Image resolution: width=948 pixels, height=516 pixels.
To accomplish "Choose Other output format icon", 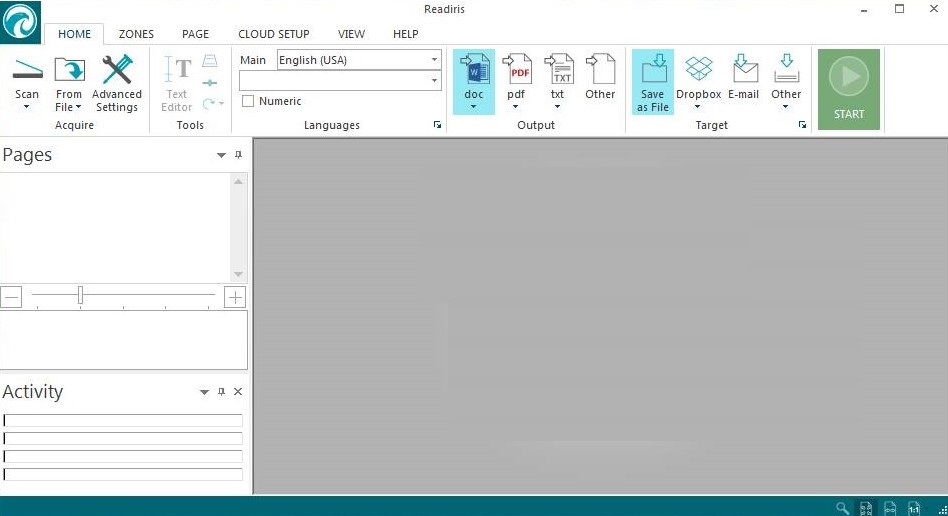I will coord(600,77).
